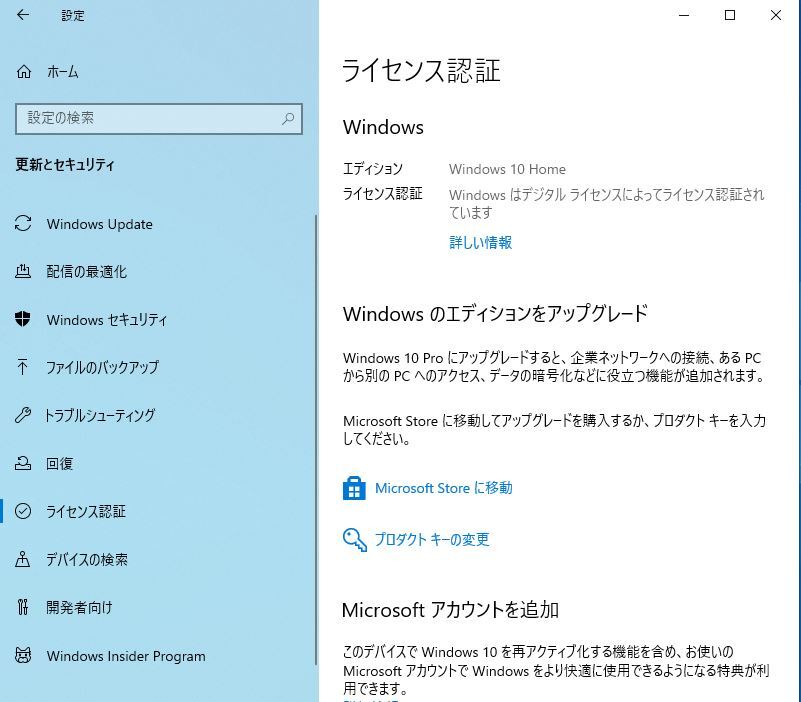This screenshot has height=702, width=801.
Task: Select ファイルのバックアップ in sidebar
Action: (x=102, y=367)
